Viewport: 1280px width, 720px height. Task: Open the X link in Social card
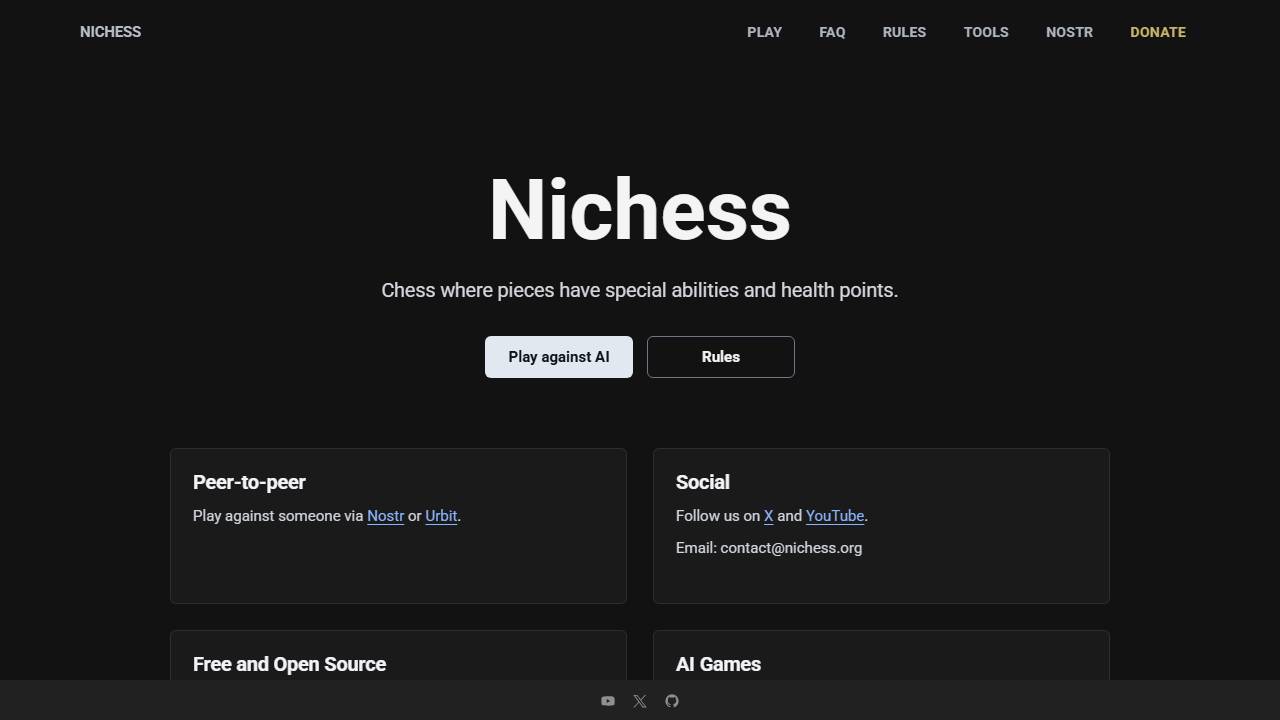(769, 516)
